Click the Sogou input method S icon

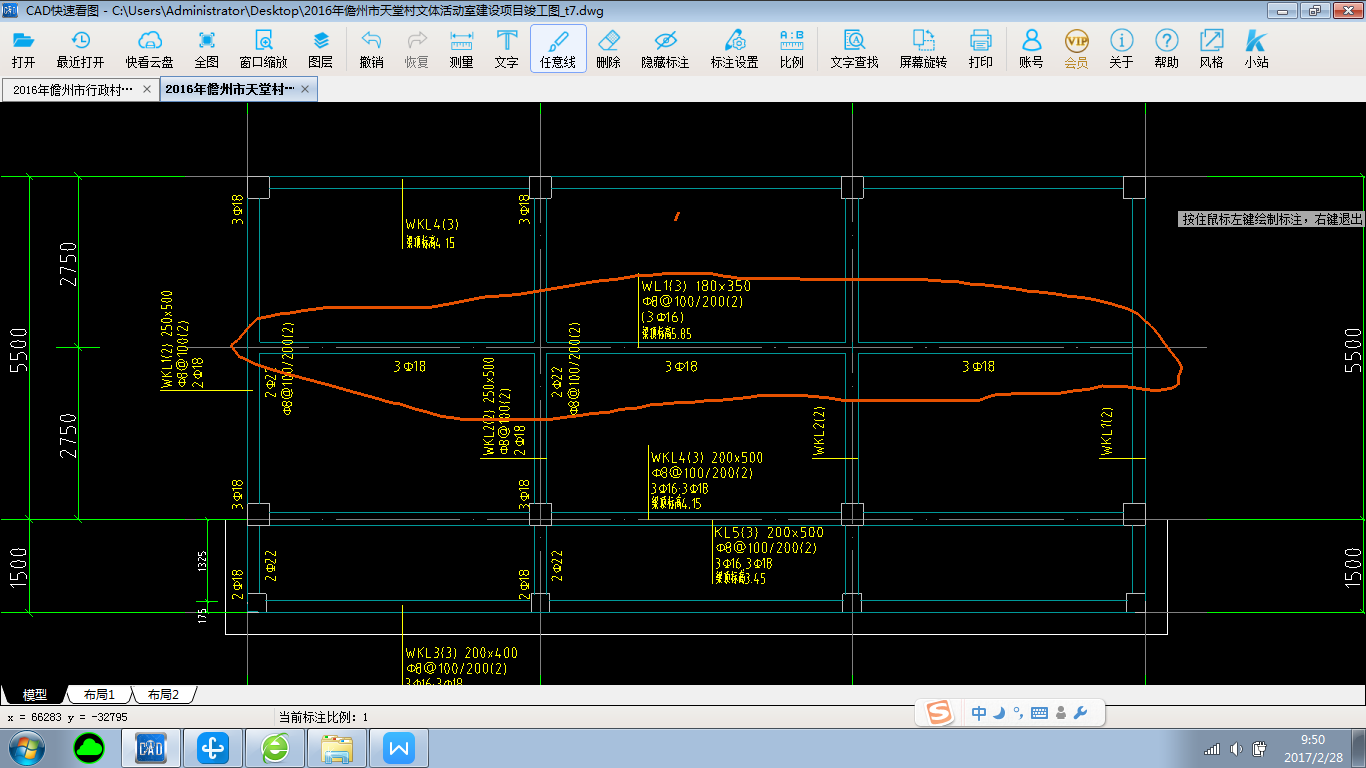coord(939,713)
